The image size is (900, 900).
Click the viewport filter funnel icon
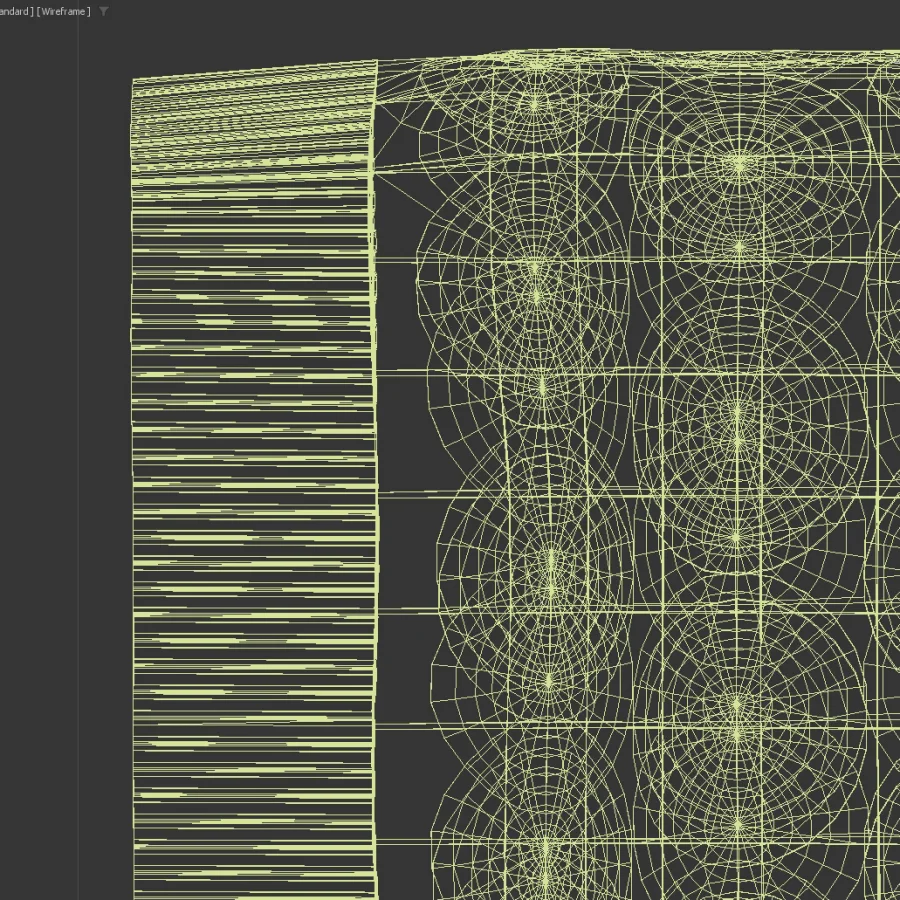(104, 11)
